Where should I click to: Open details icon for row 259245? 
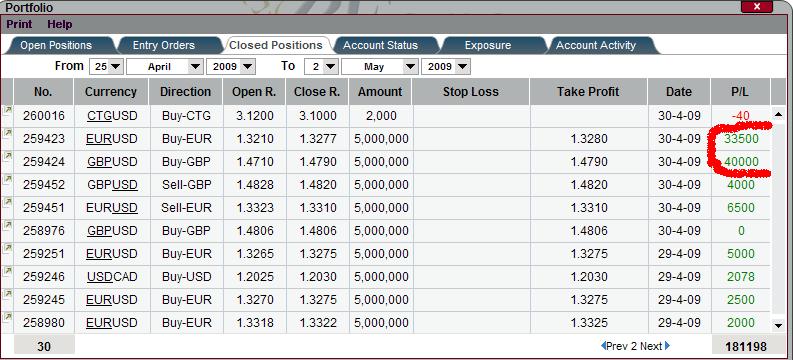[x=7, y=294]
